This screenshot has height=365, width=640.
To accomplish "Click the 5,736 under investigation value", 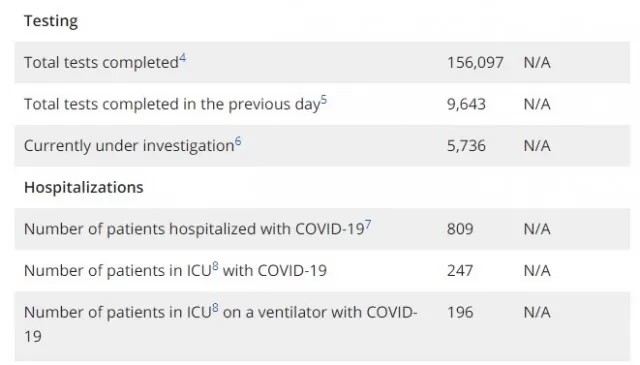I will [x=466, y=146].
